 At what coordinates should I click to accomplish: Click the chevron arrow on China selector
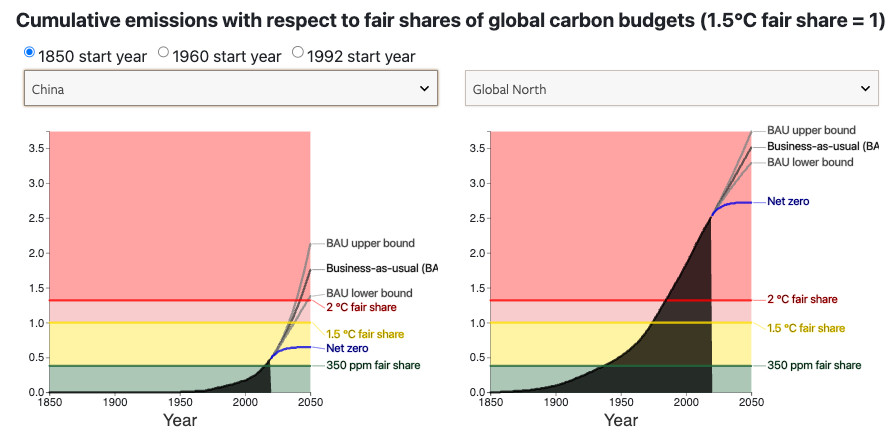(x=424, y=88)
